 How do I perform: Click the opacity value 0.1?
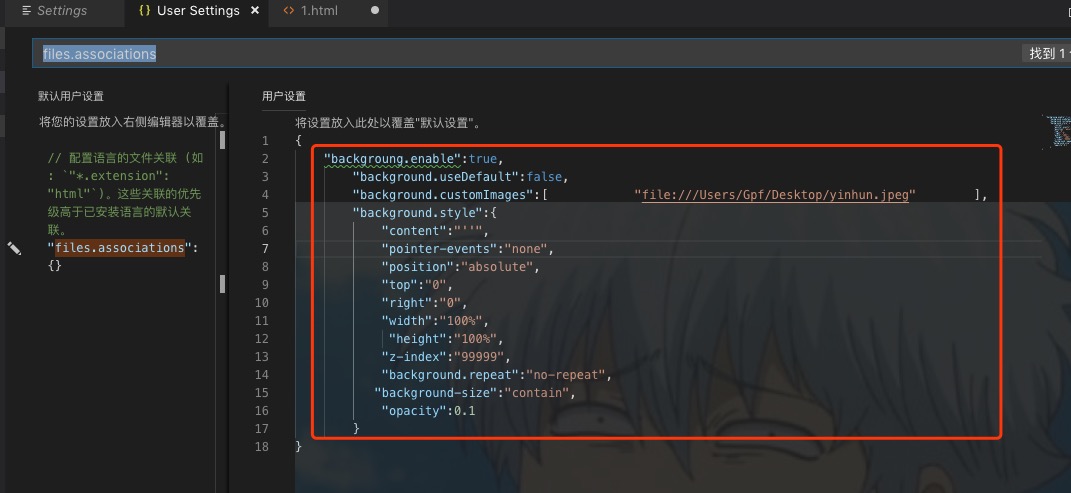(465, 411)
